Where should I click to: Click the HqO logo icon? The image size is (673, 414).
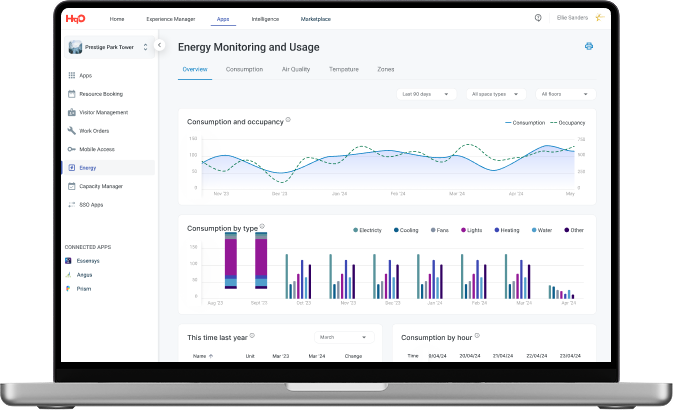(75, 18)
